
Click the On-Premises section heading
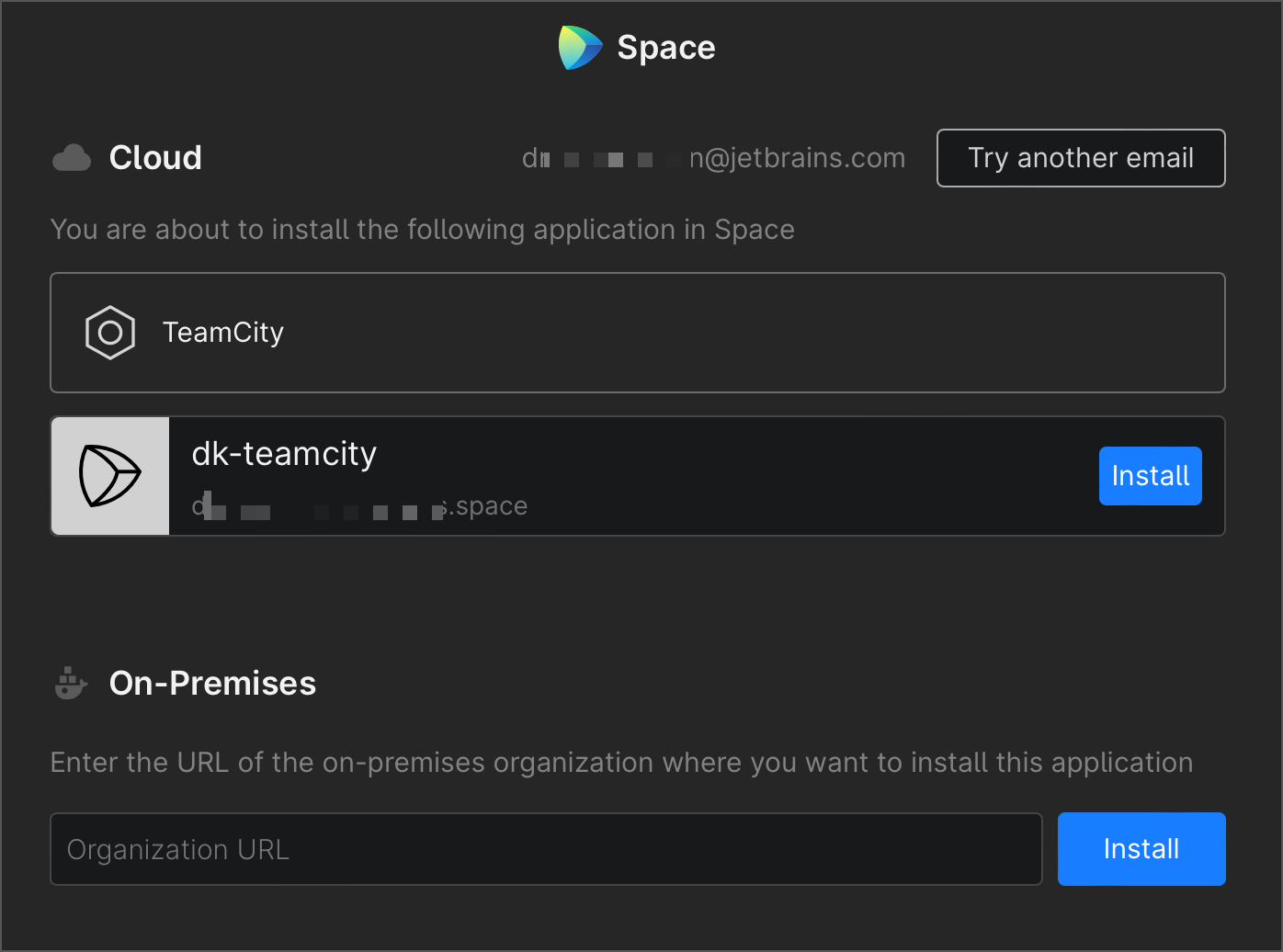(x=212, y=683)
